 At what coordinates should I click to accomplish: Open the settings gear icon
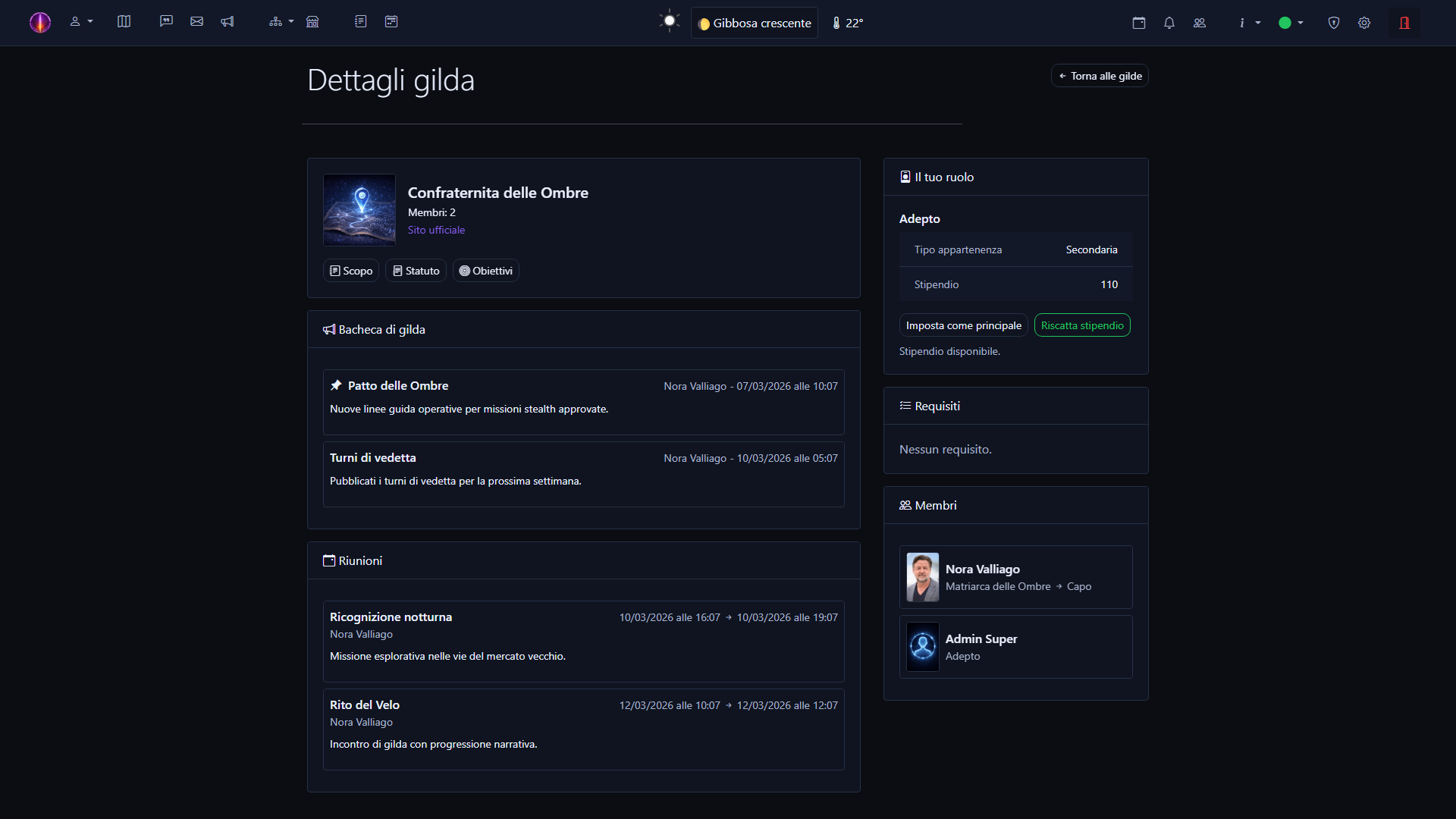pos(1364,23)
